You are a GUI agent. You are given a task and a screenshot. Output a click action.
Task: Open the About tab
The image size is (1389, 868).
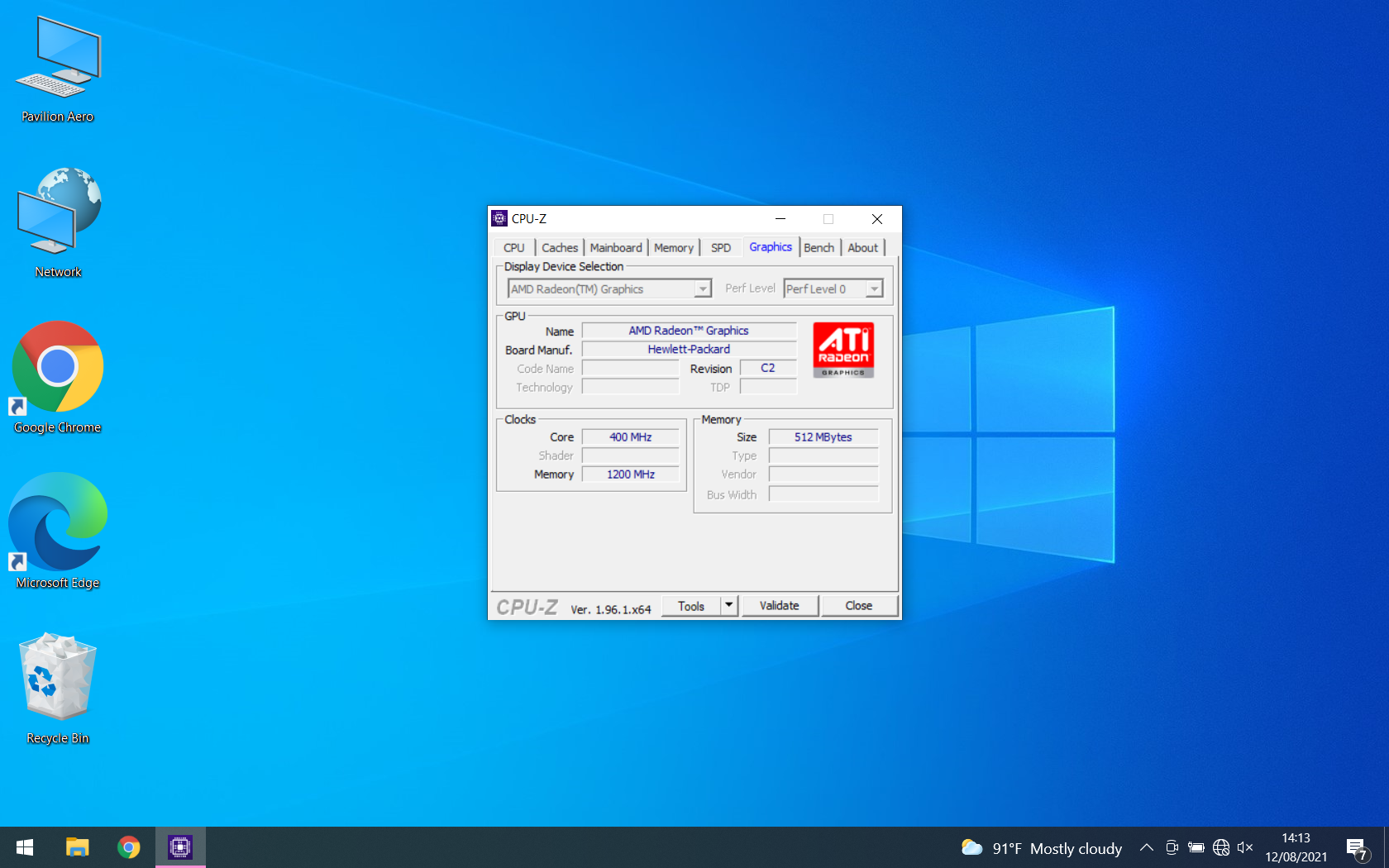863,248
